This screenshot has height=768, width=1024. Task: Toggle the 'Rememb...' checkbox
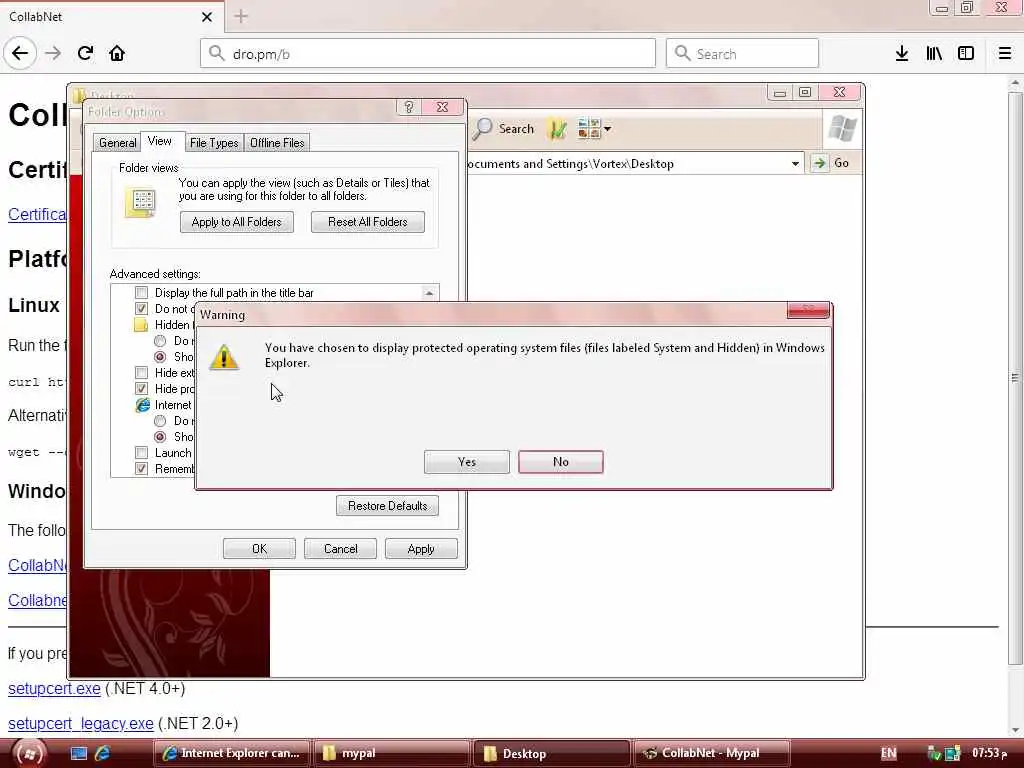[x=141, y=468]
